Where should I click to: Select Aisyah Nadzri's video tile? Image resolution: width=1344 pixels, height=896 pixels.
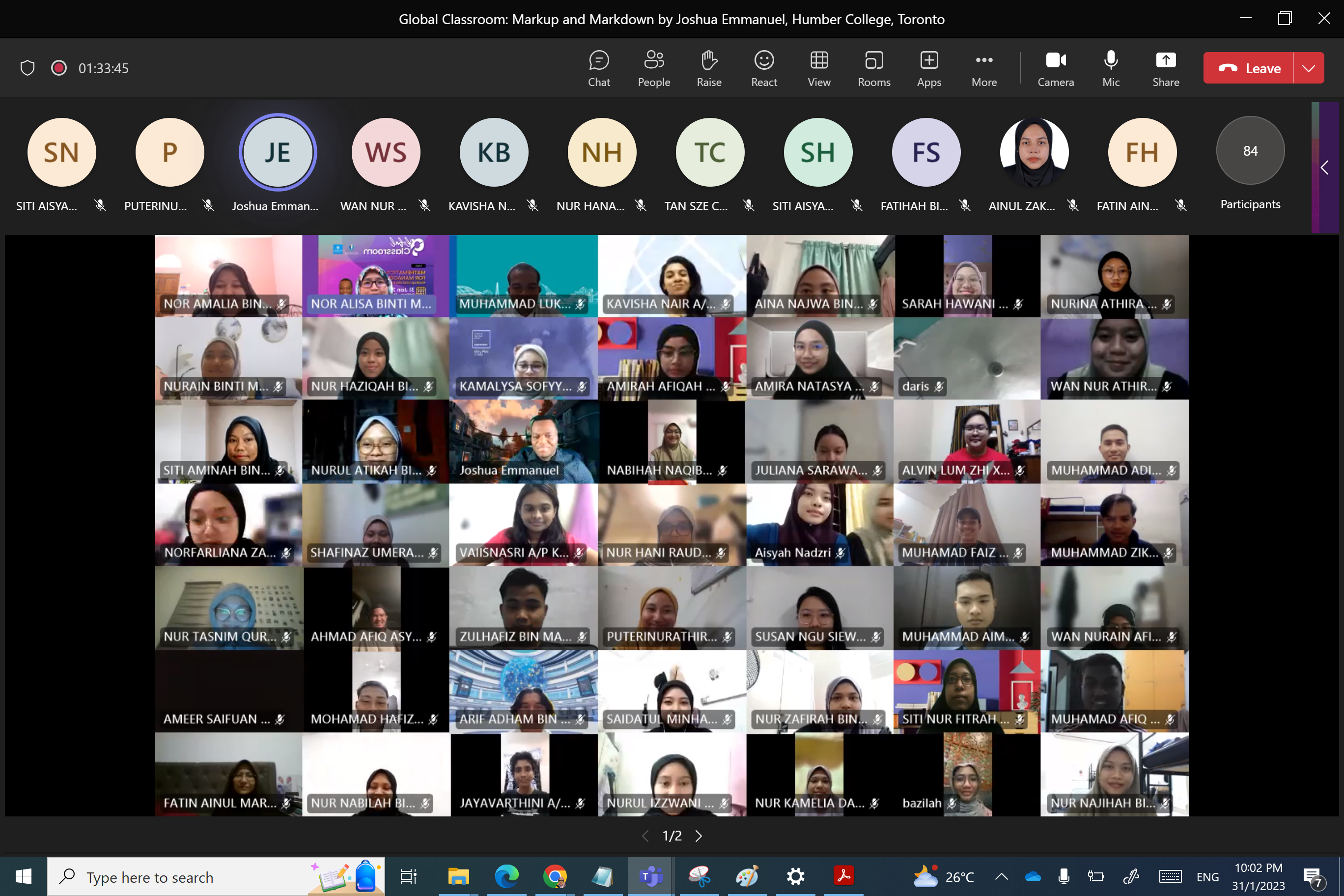tap(819, 525)
